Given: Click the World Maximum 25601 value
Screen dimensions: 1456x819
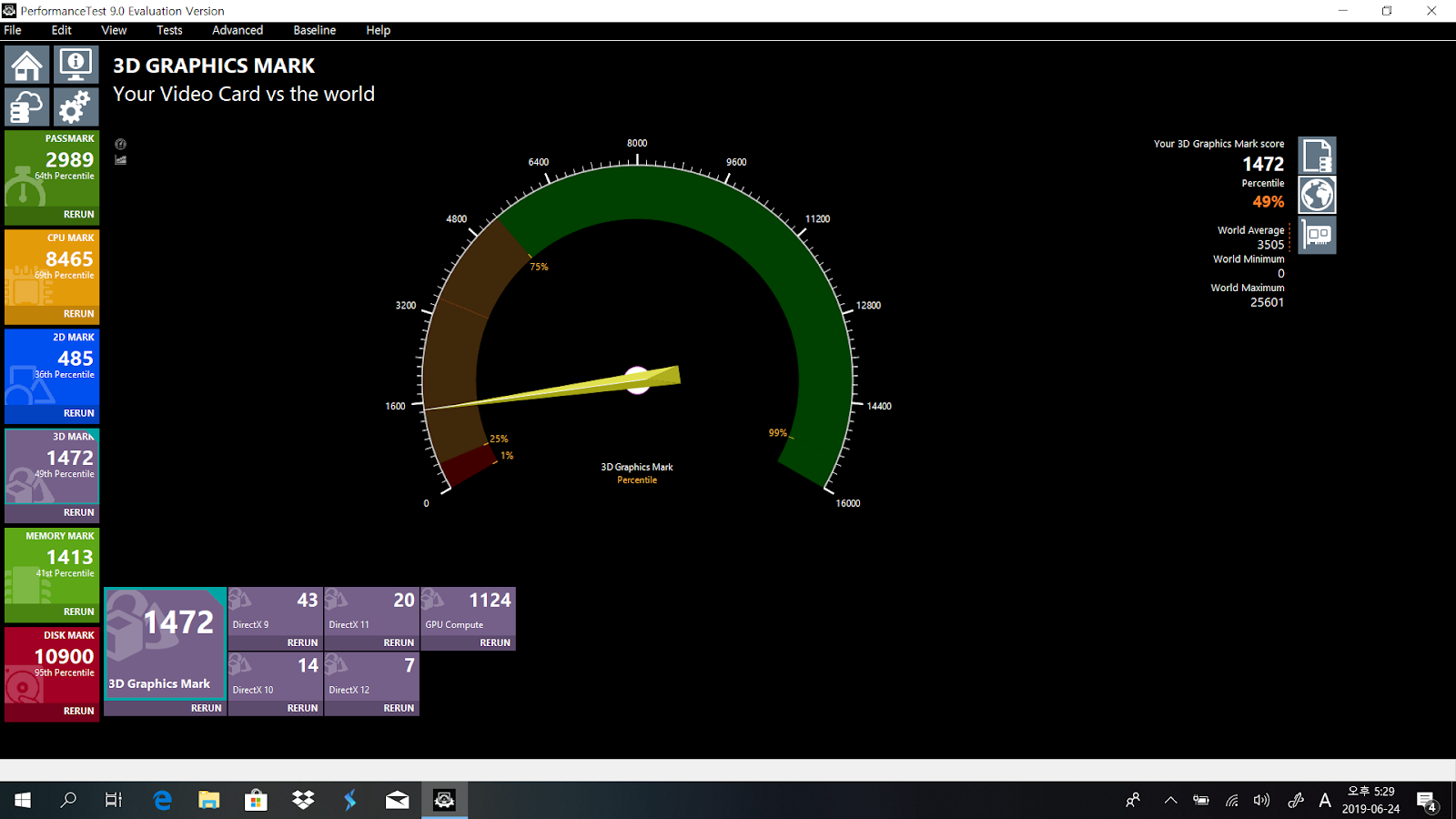Looking at the screenshot, I should 1267,302.
